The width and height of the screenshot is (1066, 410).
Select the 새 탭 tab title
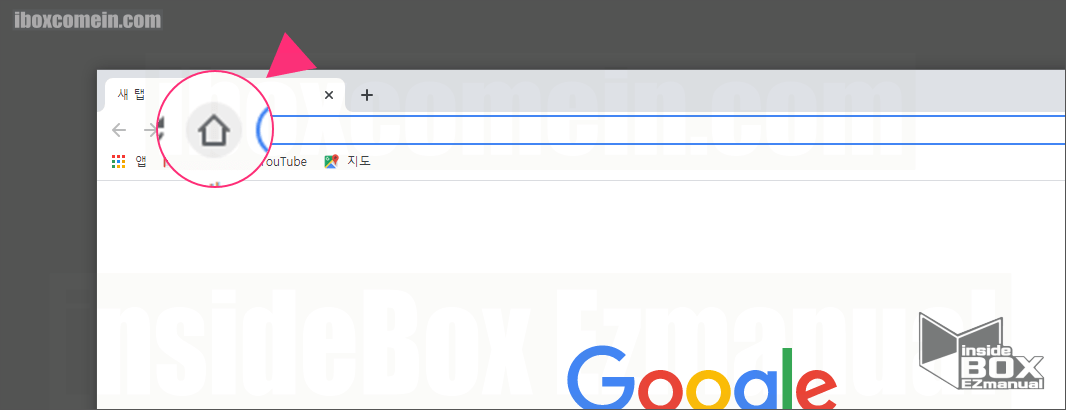(x=131, y=95)
